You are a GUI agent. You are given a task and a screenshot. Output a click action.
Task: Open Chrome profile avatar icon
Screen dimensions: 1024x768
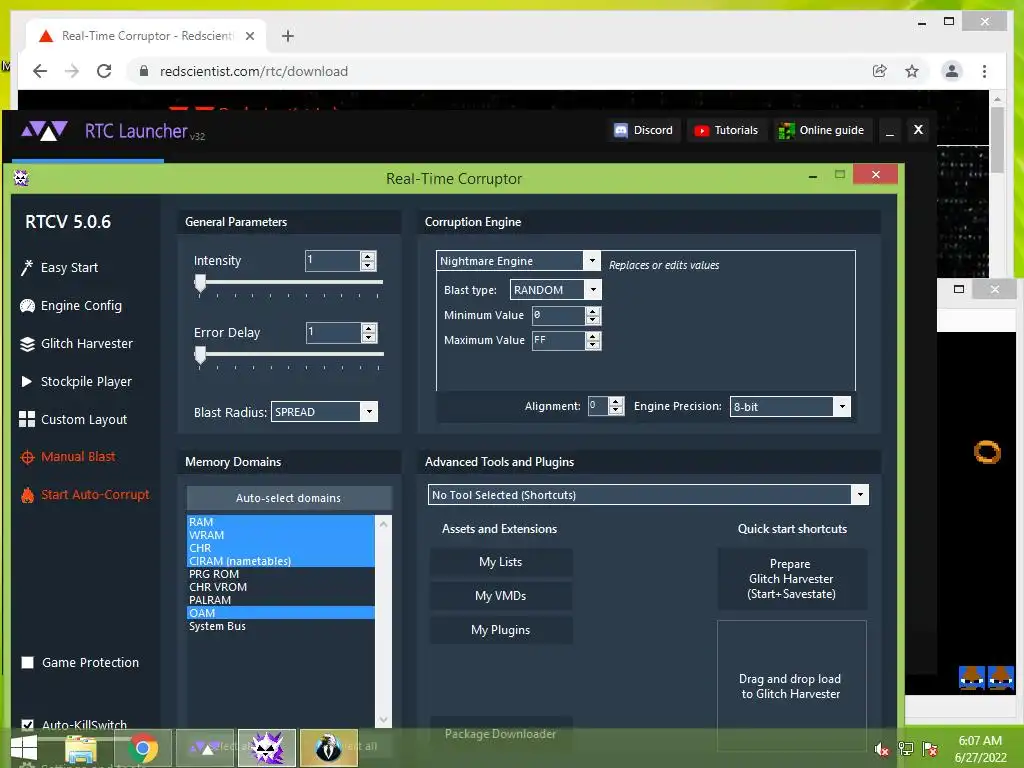pyautogui.click(x=952, y=71)
